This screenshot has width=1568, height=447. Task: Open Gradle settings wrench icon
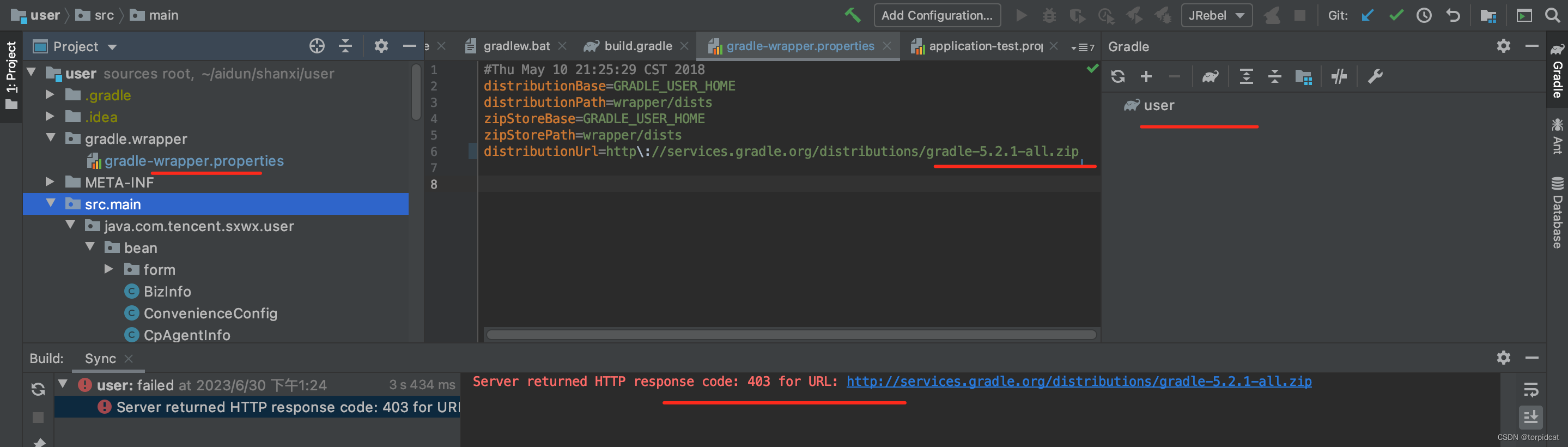tap(1375, 76)
